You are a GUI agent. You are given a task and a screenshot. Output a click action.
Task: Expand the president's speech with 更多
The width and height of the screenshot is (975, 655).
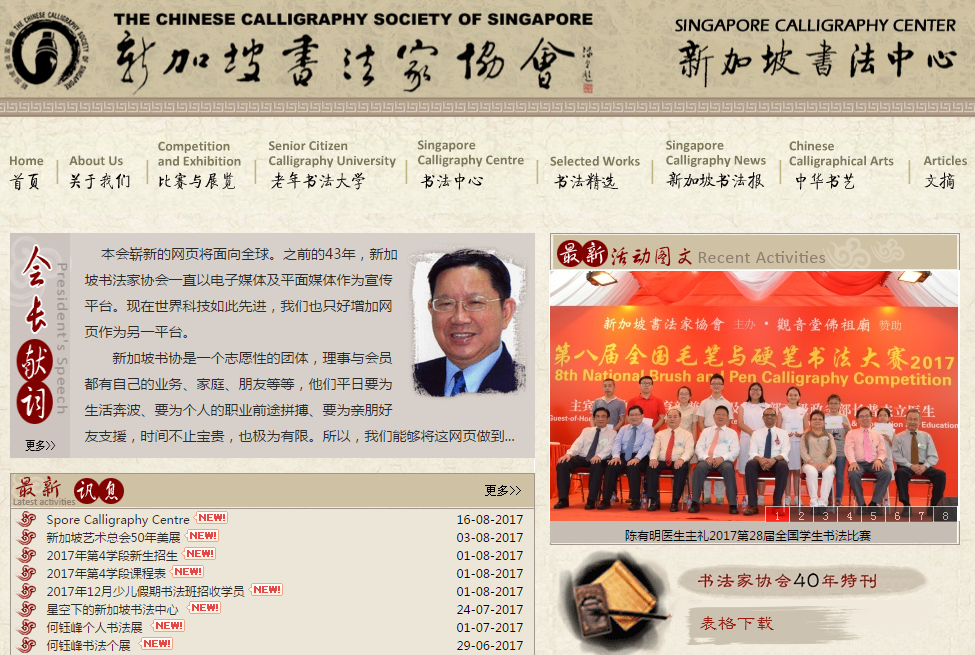pyautogui.click(x=40, y=445)
